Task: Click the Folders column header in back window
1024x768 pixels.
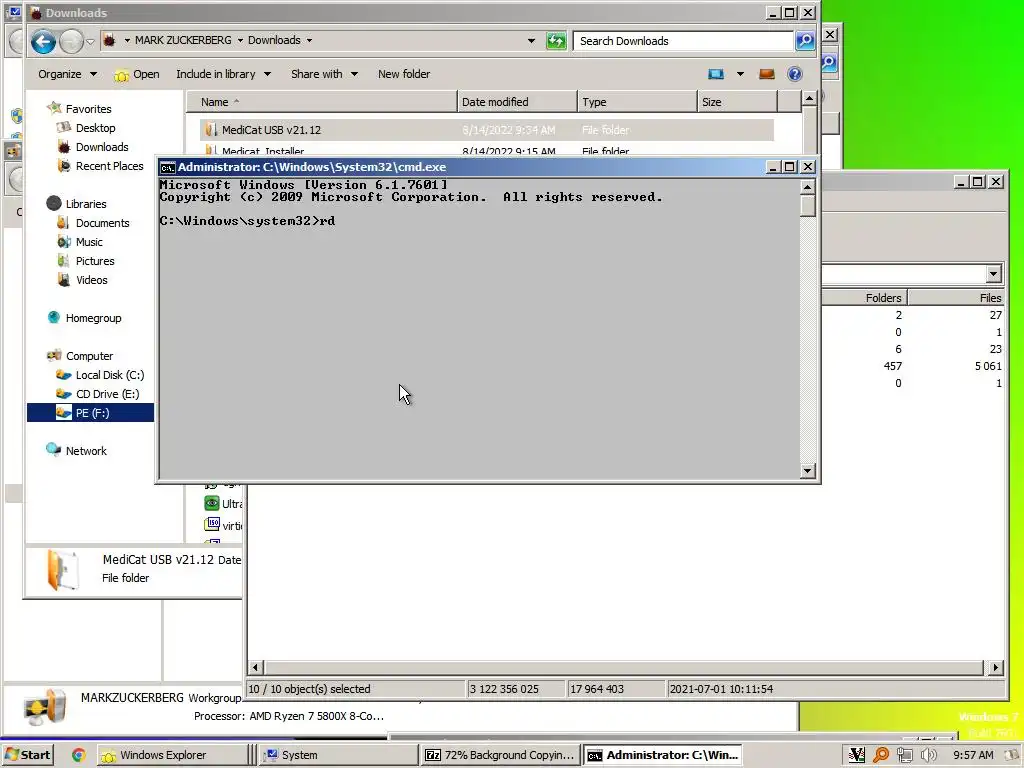Action: pos(863,298)
